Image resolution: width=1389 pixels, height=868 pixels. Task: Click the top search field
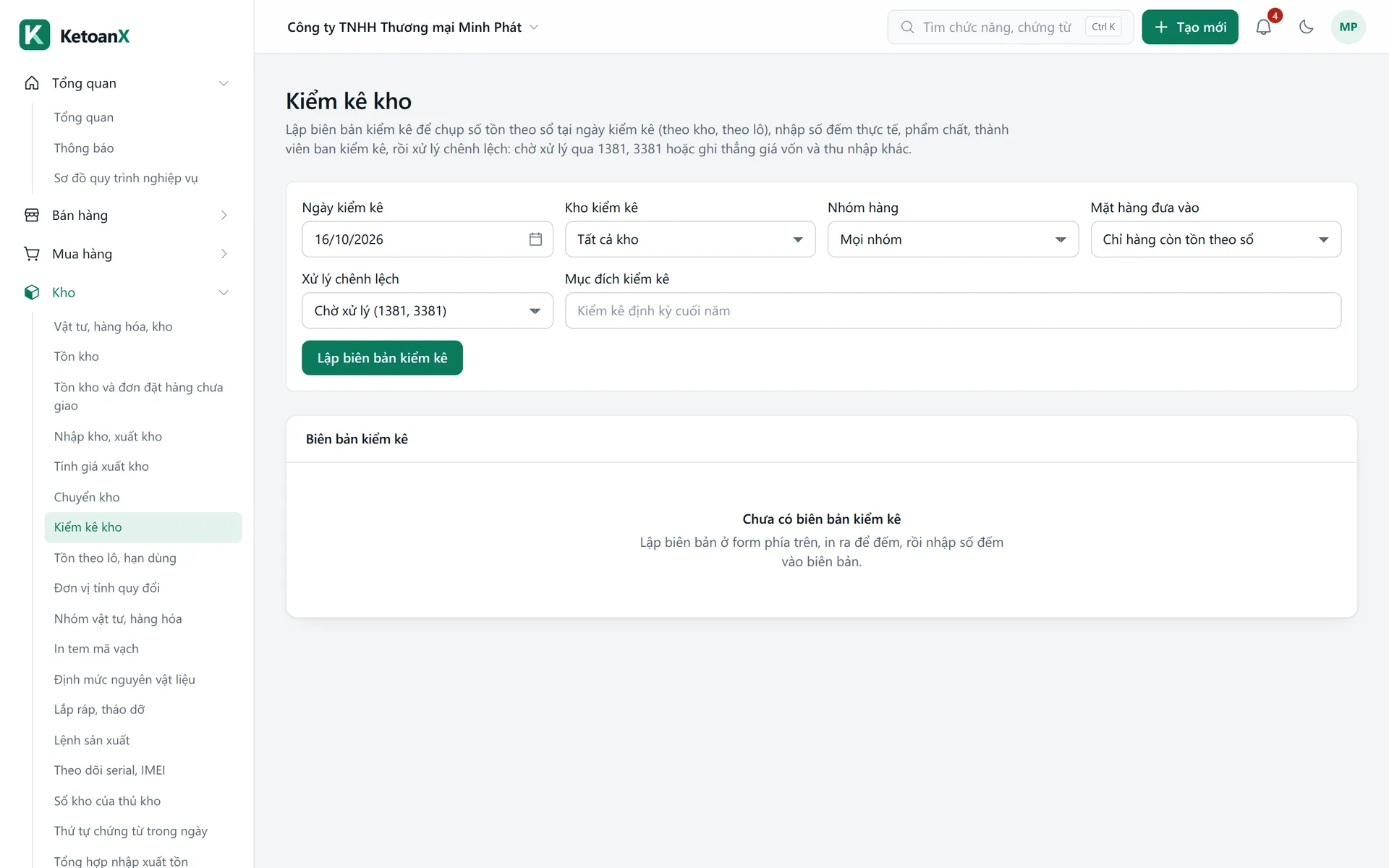coord(1011,27)
